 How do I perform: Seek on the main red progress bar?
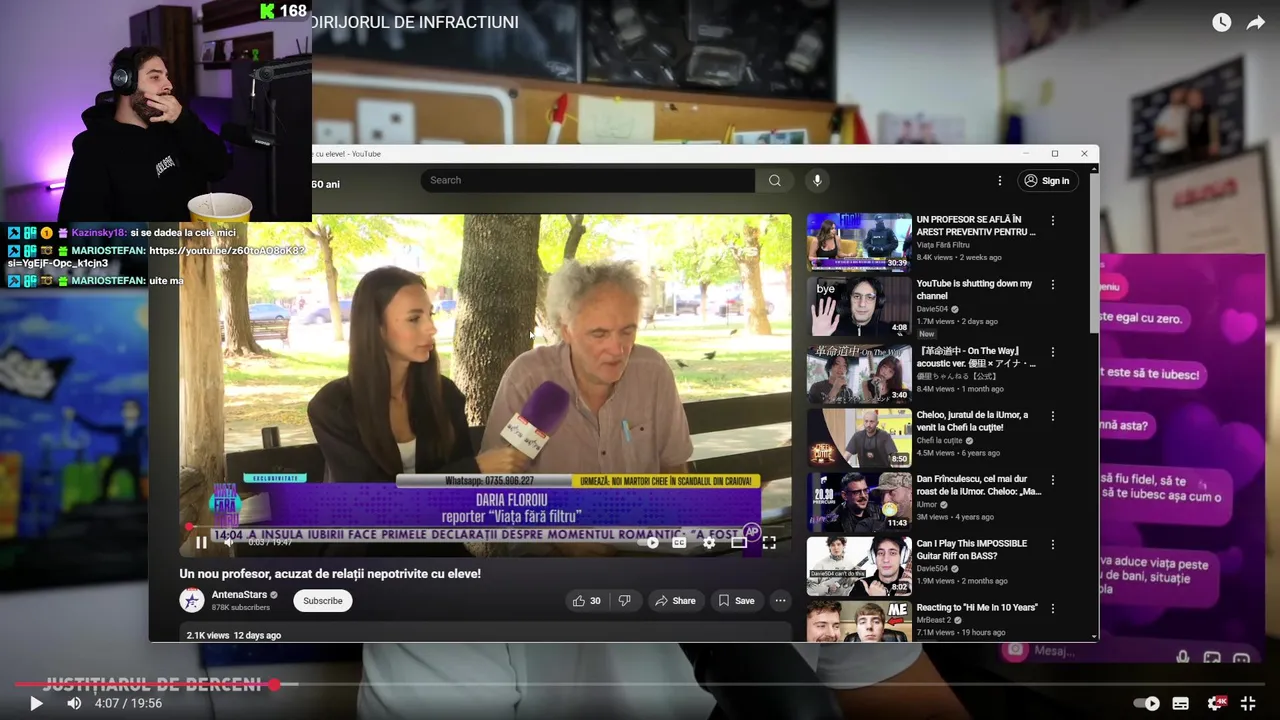[640, 684]
